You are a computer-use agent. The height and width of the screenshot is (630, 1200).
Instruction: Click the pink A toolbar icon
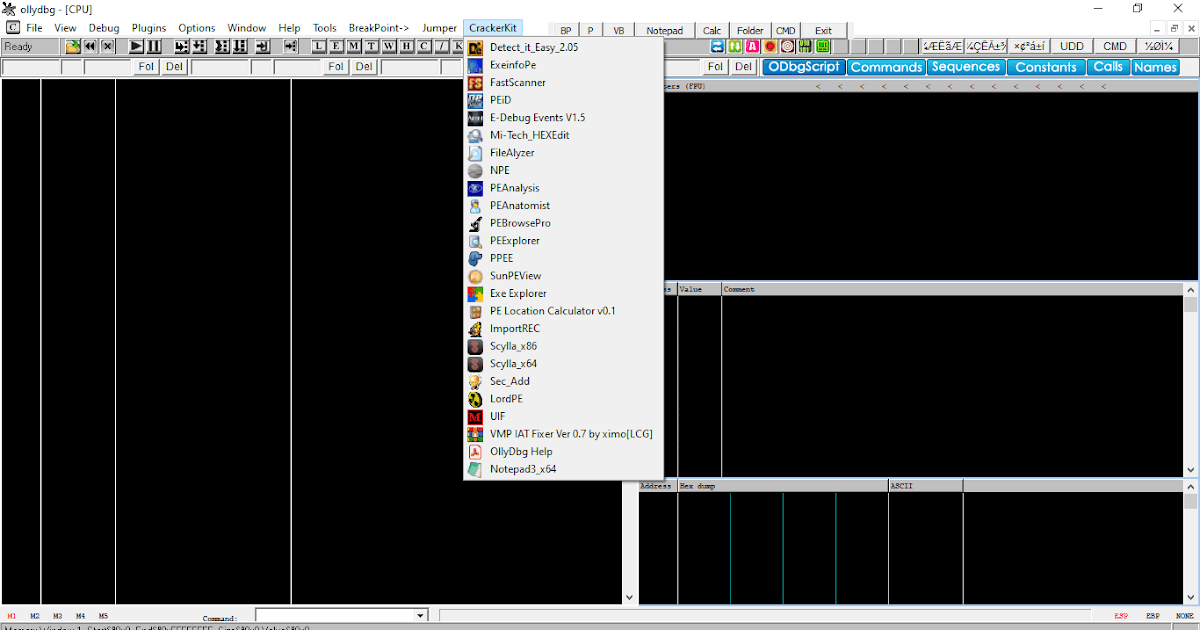[x=752, y=46]
